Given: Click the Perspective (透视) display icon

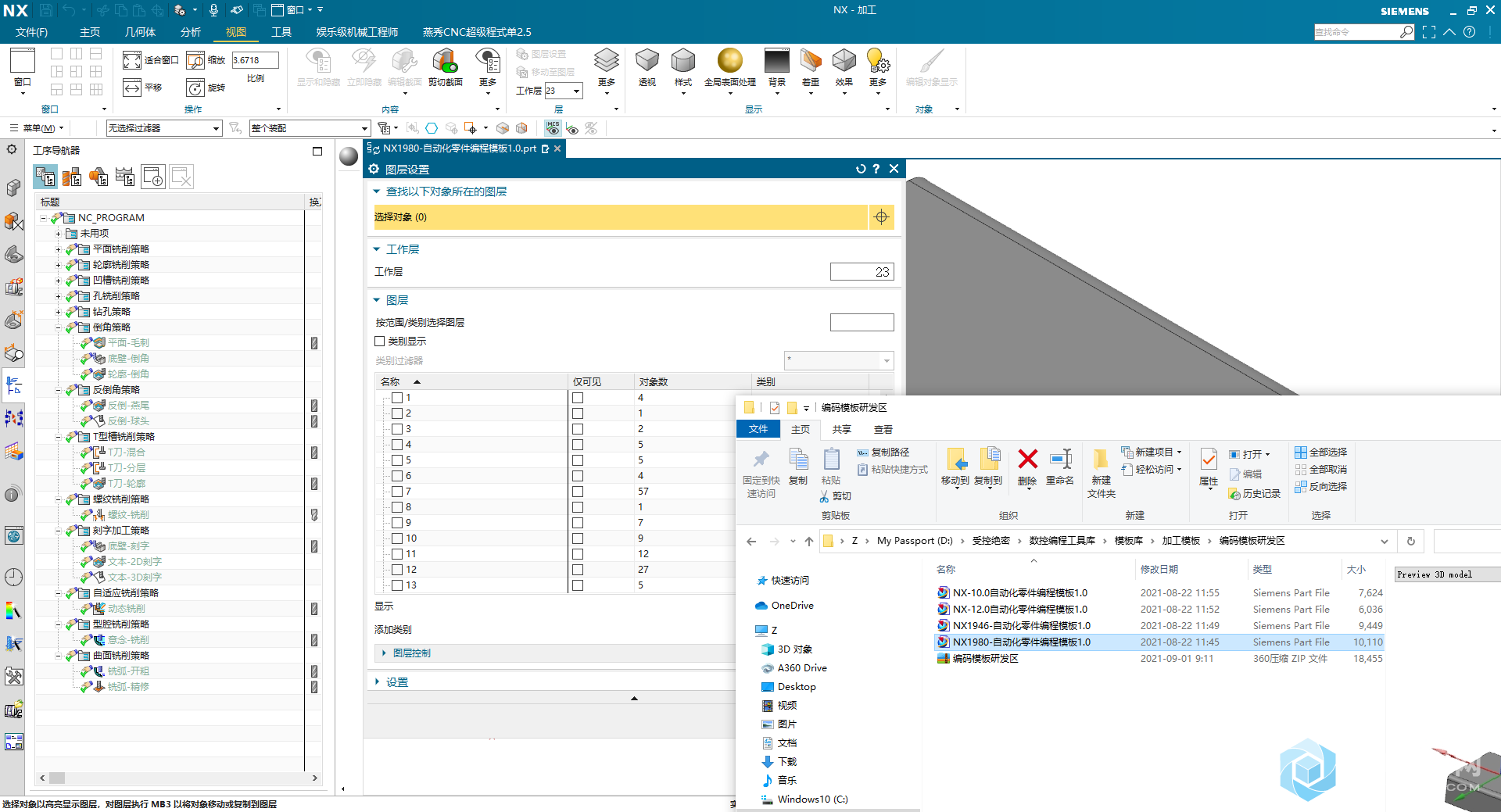Looking at the screenshot, I should [x=647, y=60].
